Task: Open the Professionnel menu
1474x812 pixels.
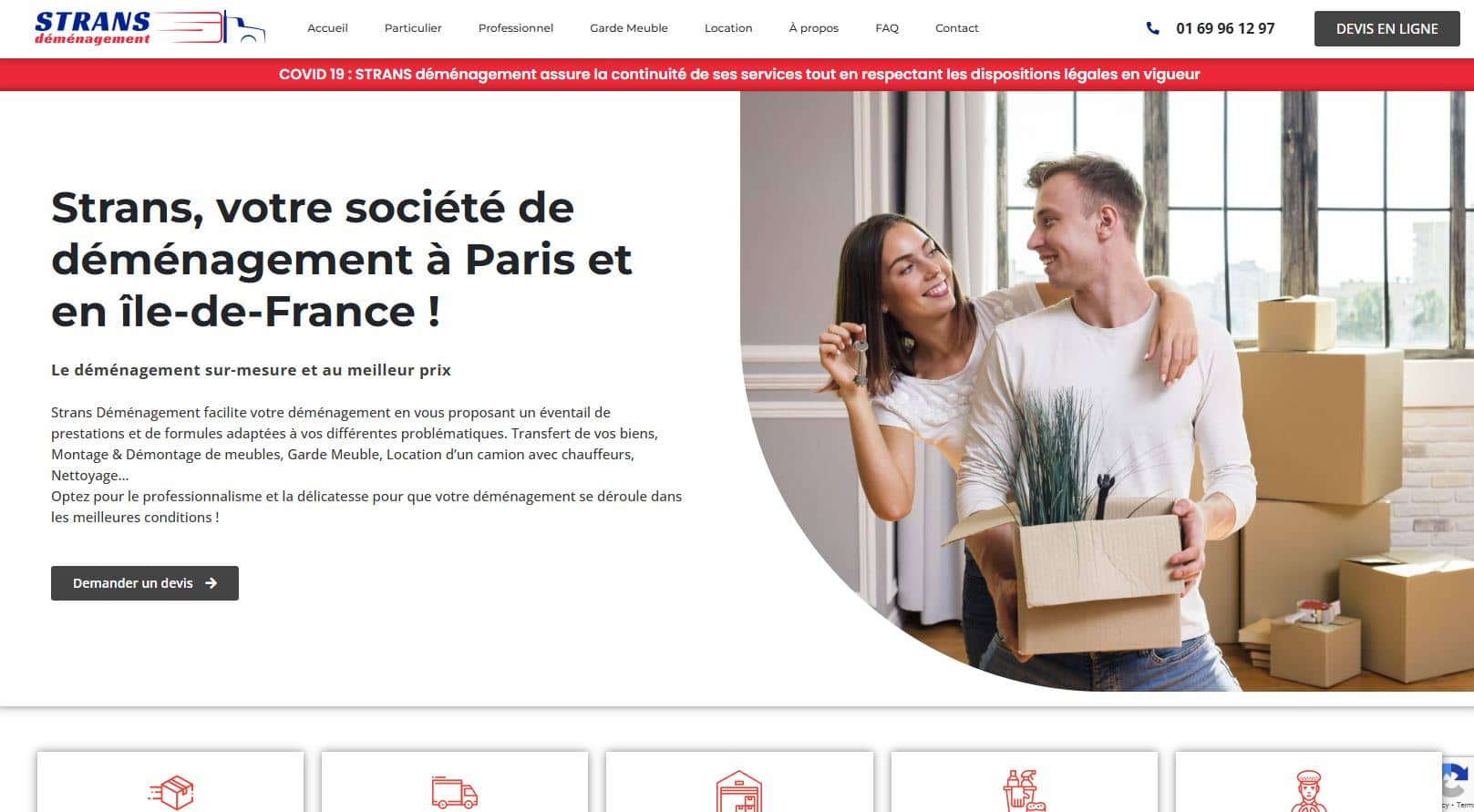Action: [x=516, y=28]
